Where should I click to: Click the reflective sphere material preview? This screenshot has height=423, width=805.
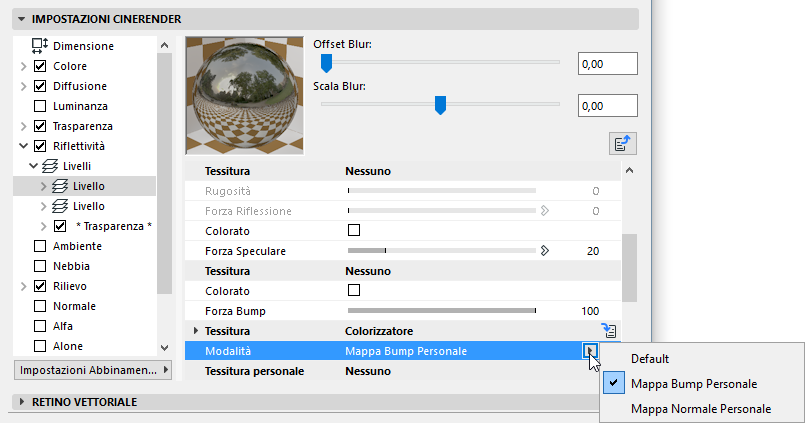click(244, 95)
